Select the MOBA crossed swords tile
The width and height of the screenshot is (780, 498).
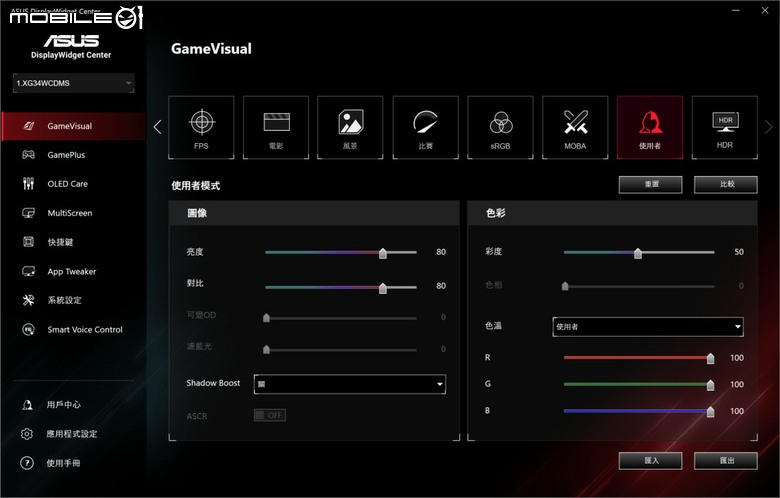pyautogui.click(x=575, y=127)
